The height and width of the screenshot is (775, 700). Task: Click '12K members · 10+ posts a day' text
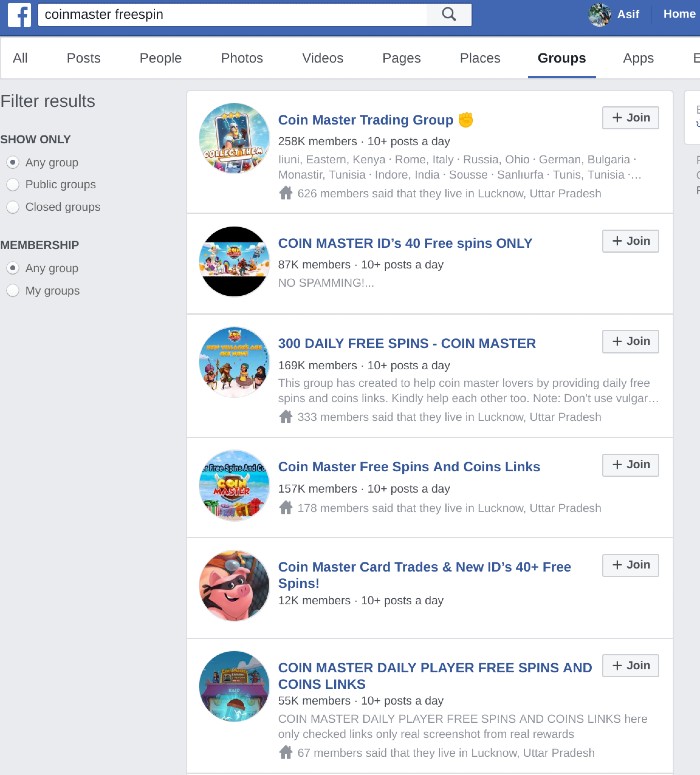pos(361,601)
